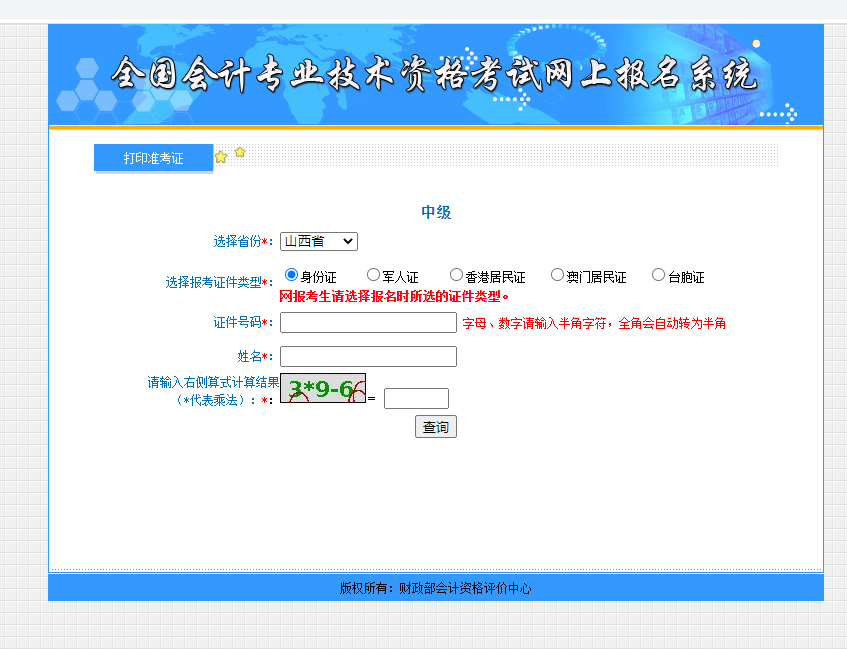
Task: Click the red 网报考生 notice text
Action: [394, 296]
